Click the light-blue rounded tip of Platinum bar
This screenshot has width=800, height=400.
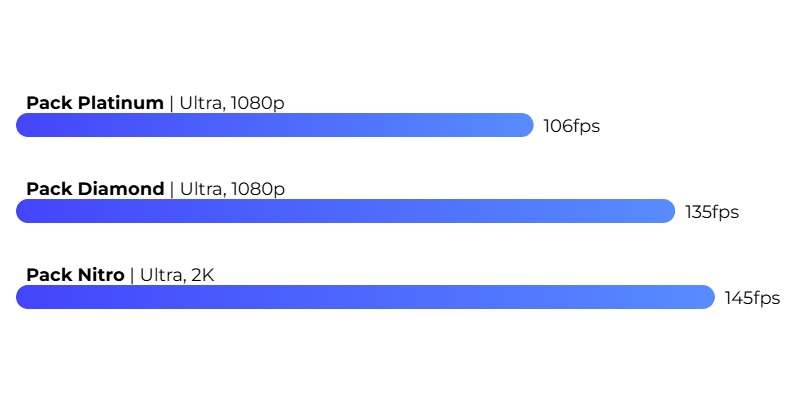[524, 125]
